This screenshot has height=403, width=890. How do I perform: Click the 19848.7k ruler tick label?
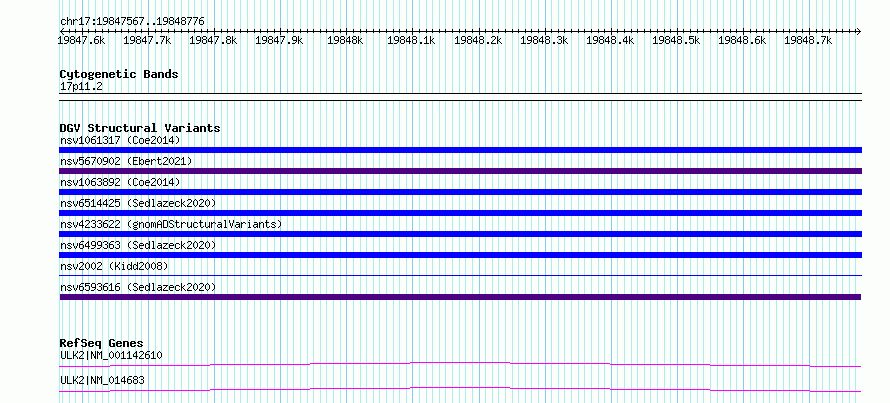(808, 40)
